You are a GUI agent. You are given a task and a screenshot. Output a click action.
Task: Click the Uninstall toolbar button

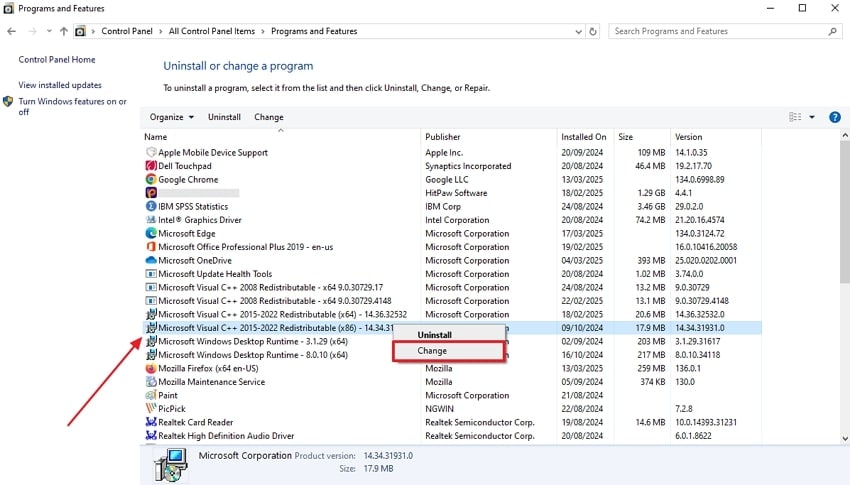[224, 117]
